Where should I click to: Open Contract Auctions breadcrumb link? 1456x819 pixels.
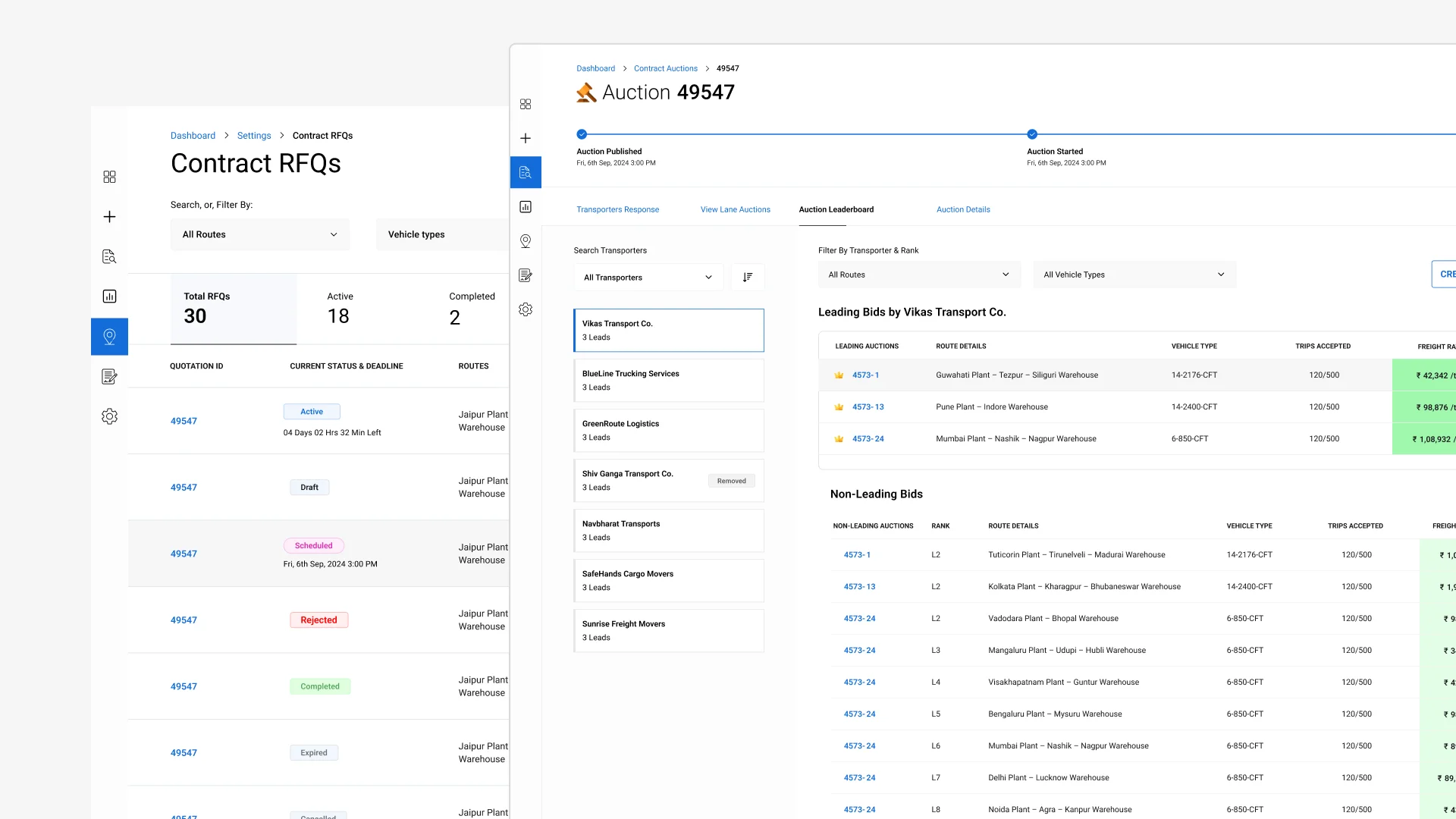[x=666, y=68]
